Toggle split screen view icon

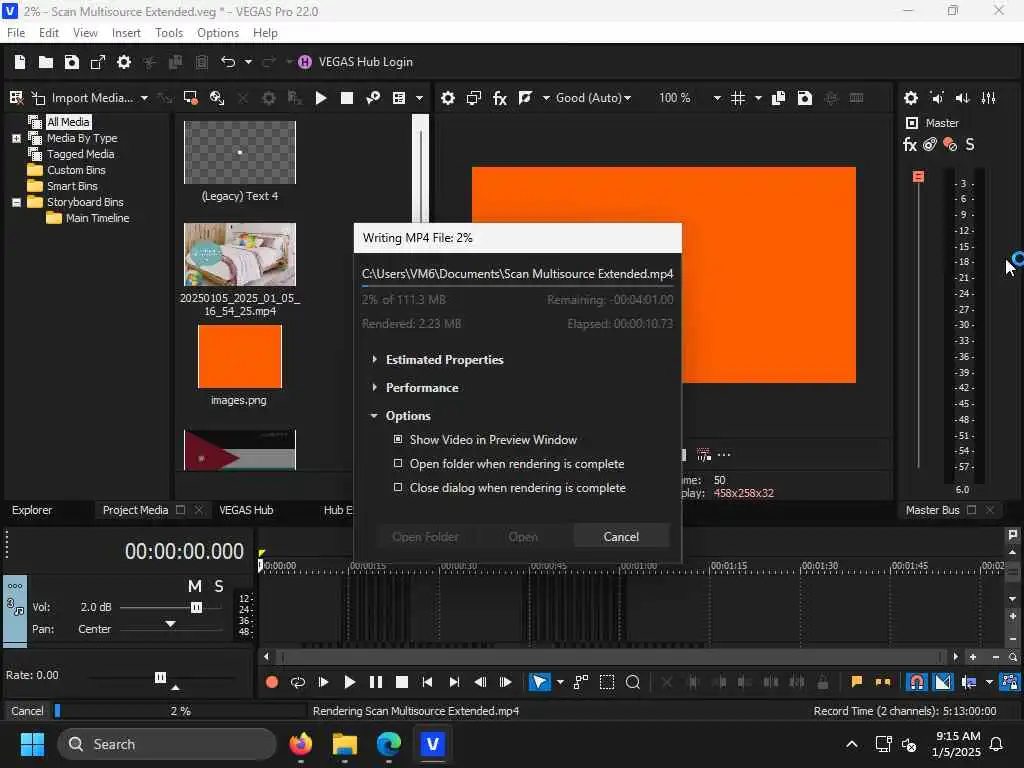pos(525,98)
